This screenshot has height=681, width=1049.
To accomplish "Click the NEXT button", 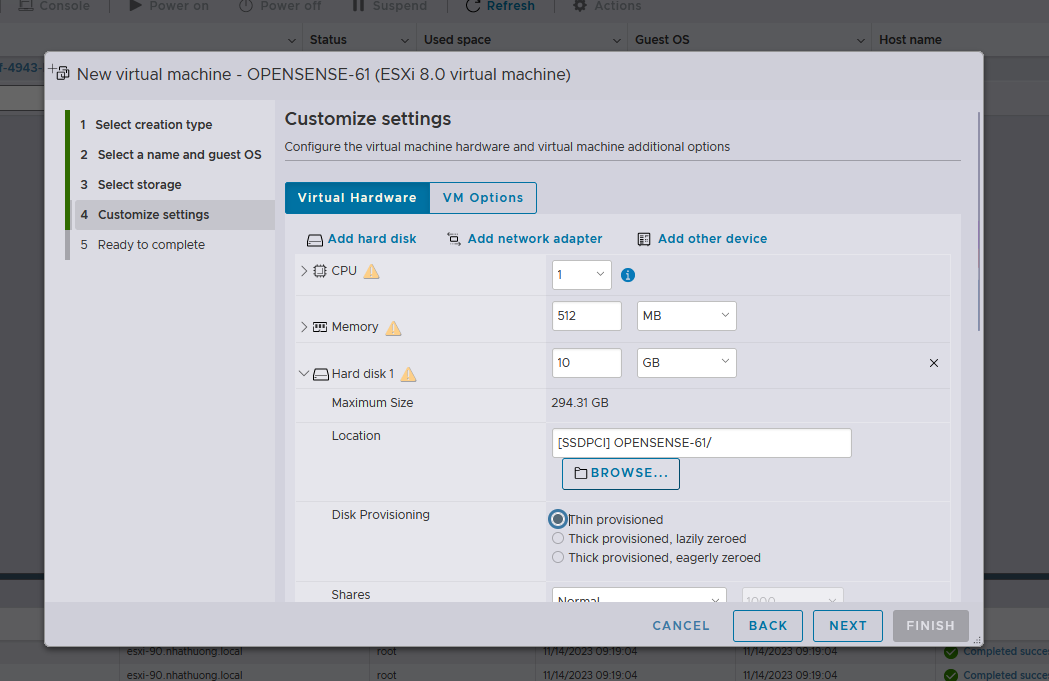I will (847, 626).
